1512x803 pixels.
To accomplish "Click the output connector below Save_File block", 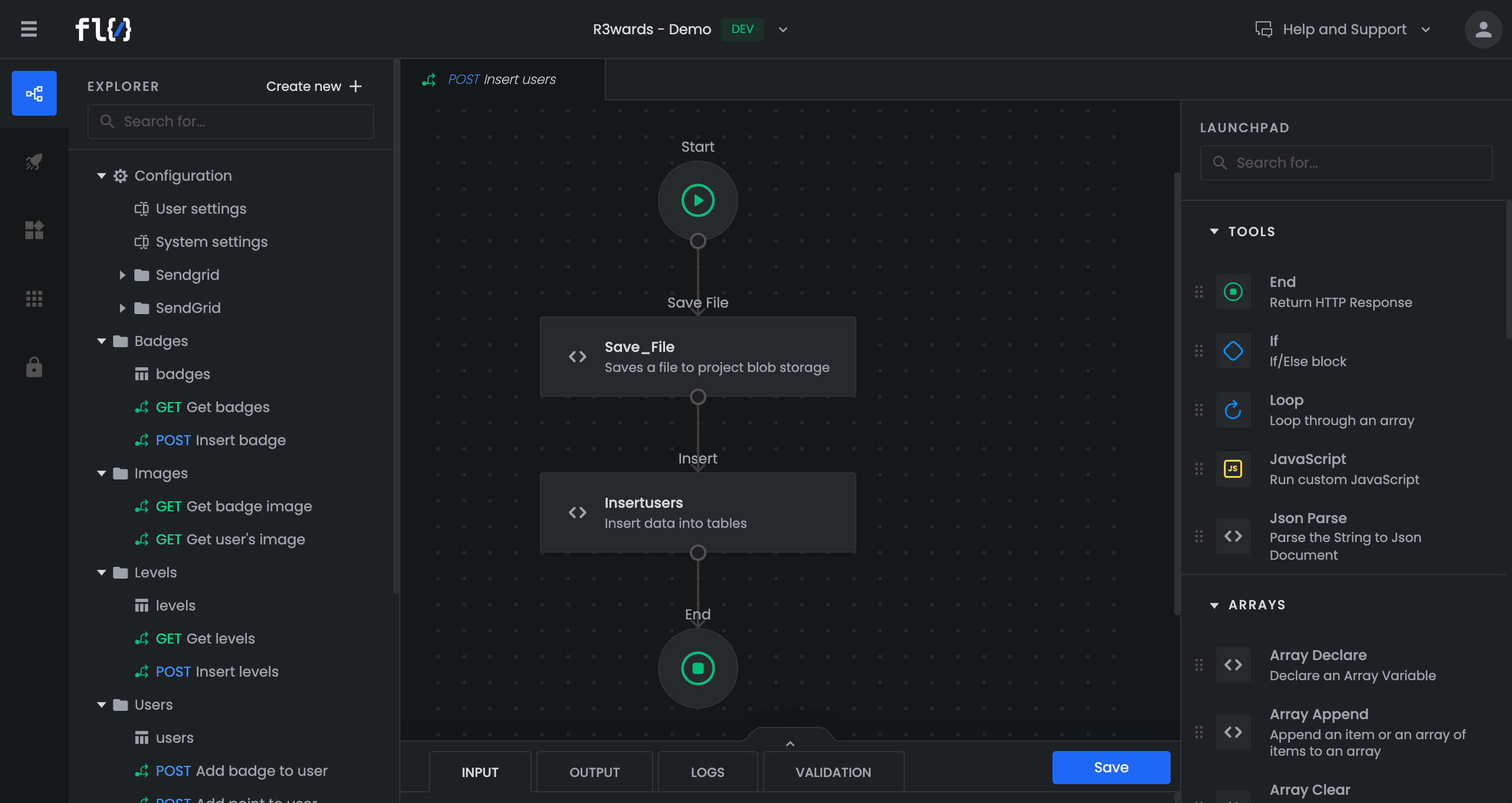I will tap(698, 397).
